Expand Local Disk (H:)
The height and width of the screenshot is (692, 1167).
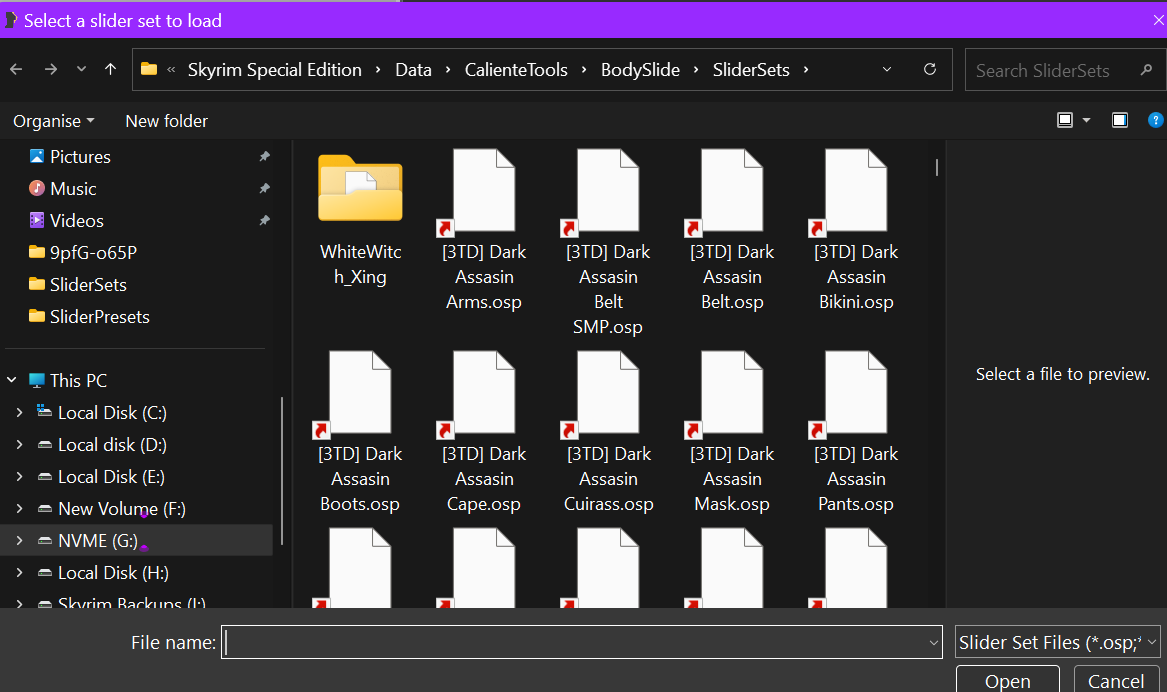pos(19,572)
